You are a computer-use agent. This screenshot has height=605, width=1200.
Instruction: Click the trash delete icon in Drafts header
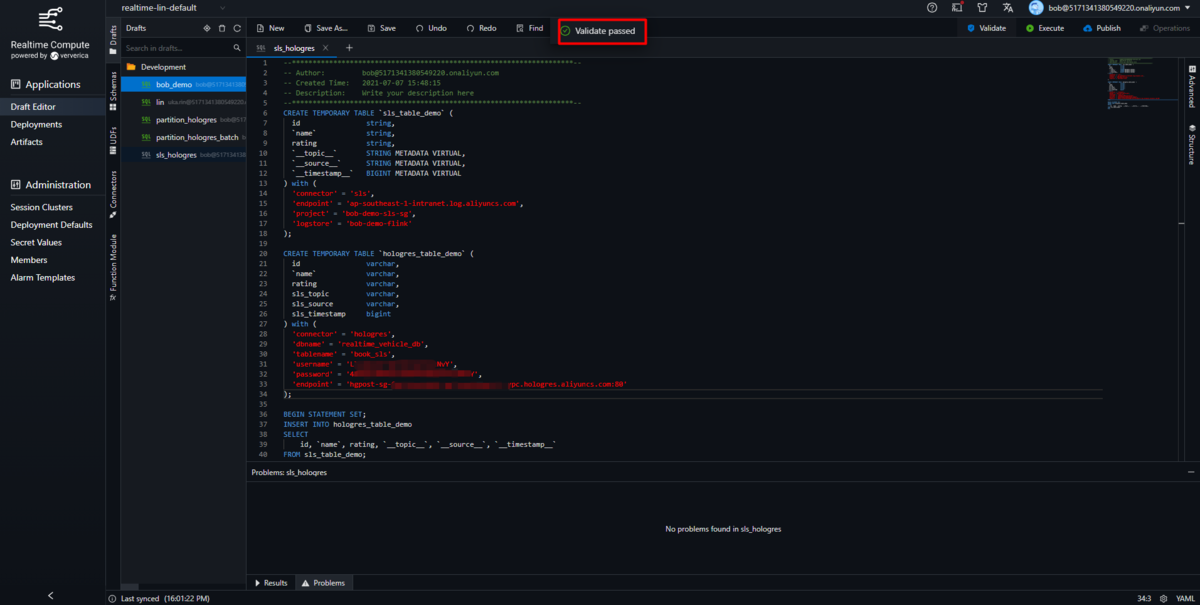[222, 28]
